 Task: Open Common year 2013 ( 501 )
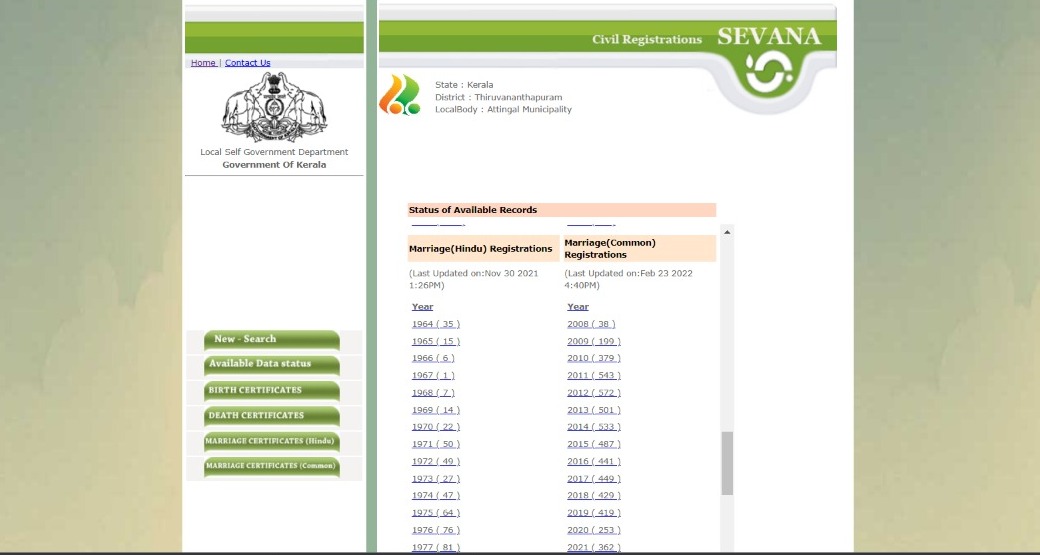594,410
